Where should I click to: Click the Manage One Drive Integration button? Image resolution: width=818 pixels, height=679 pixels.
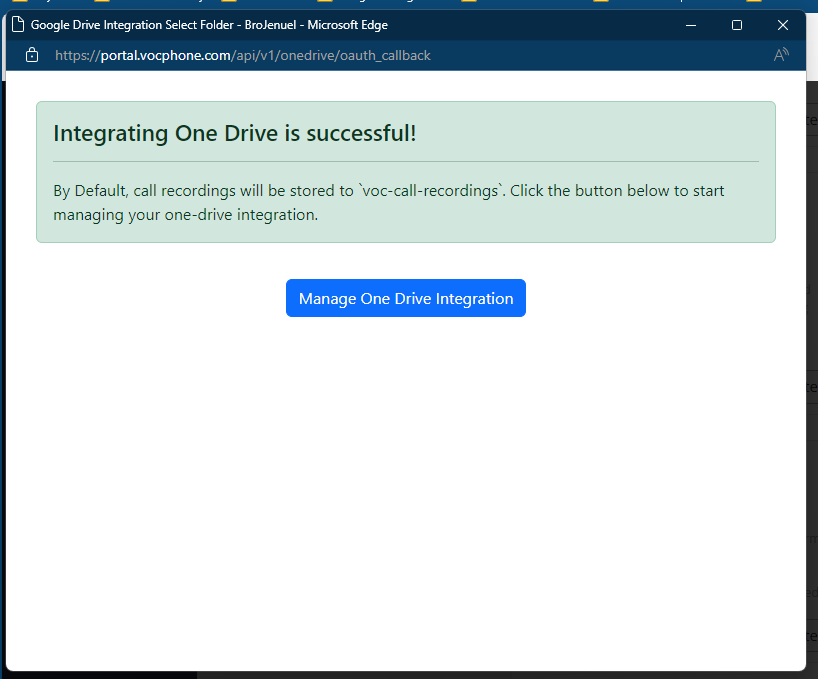point(405,298)
